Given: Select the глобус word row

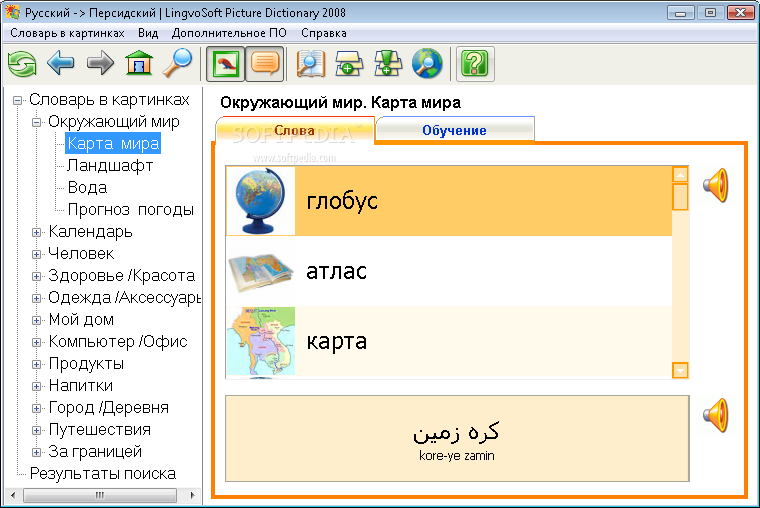Looking at the screenshot, I should pos(449,201).
